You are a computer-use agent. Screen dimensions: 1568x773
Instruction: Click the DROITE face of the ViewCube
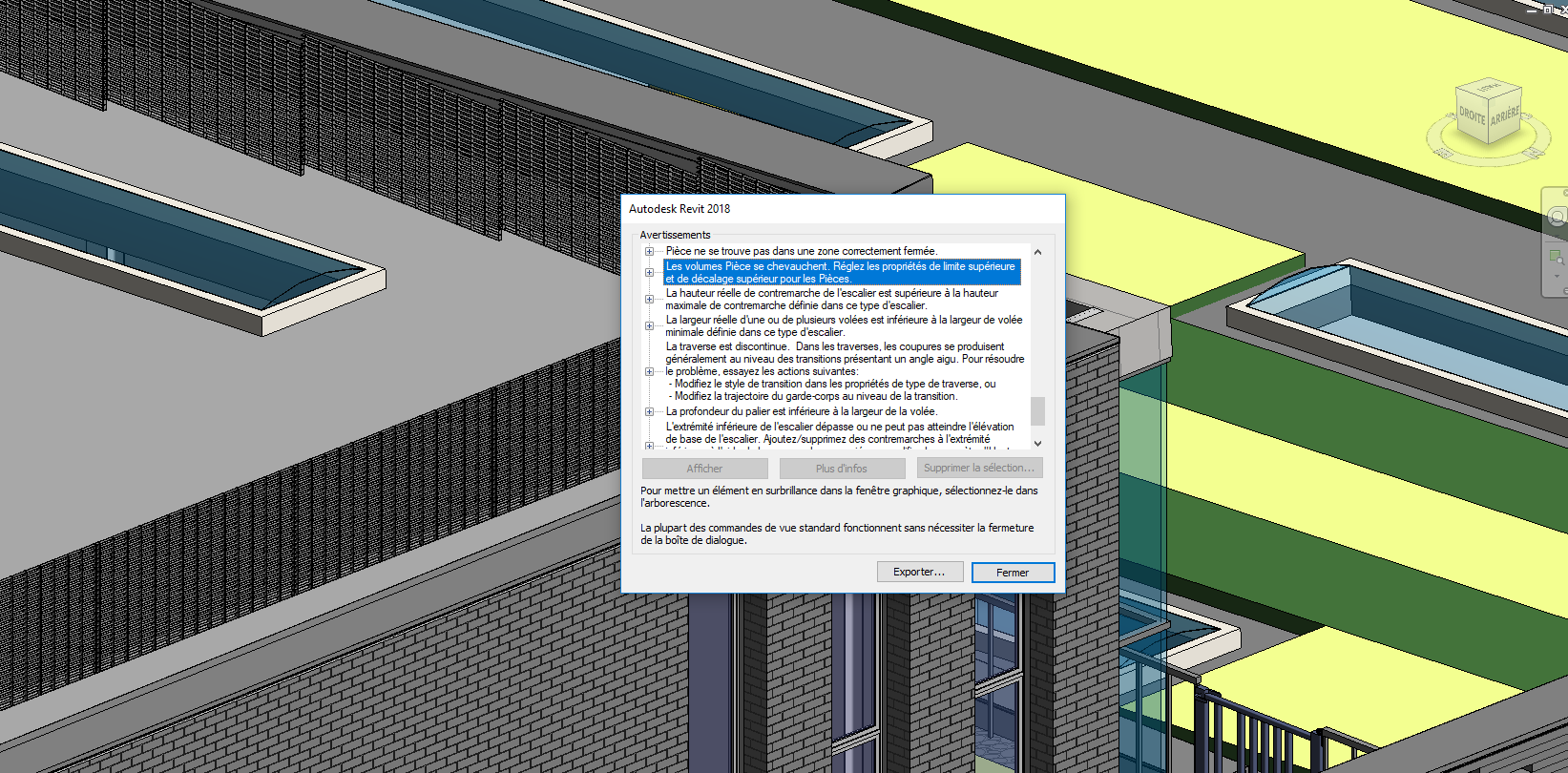coord(1472,118)
